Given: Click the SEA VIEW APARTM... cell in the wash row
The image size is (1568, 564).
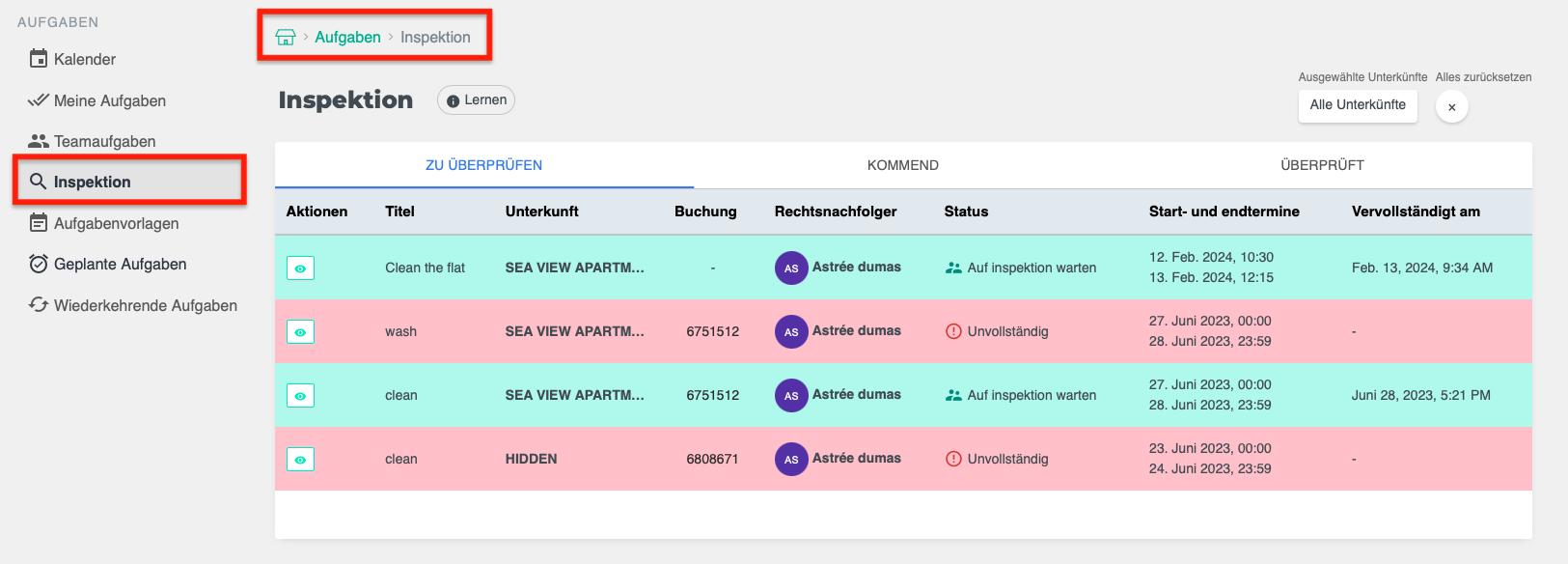Looking at the screenshot, I should pos(575,331).
